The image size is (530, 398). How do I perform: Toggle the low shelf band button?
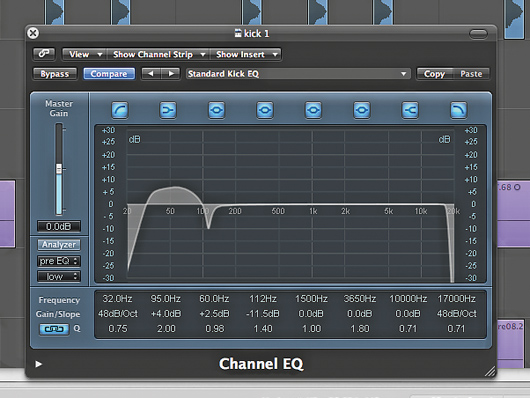pyautogui.click(x=168, y=110)
